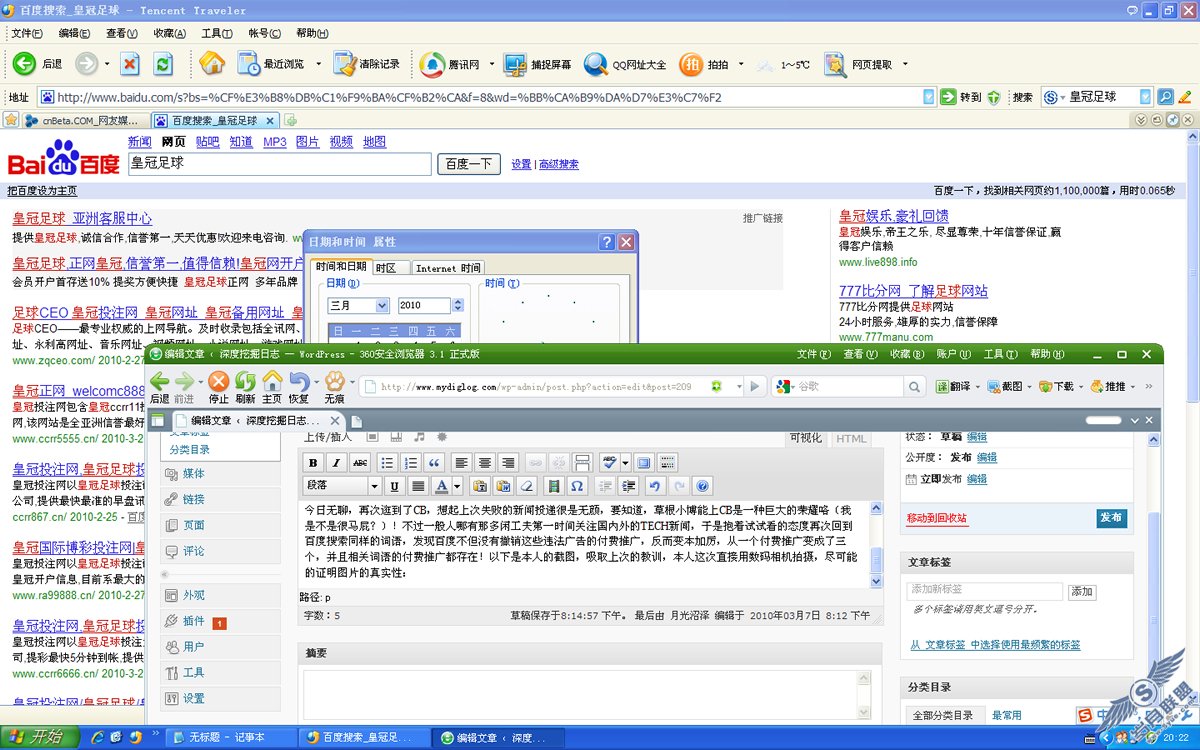Screen dimensions: 1200x750
Task: Open 工具 menu in 360 browser
Action: coord(1000,354)
